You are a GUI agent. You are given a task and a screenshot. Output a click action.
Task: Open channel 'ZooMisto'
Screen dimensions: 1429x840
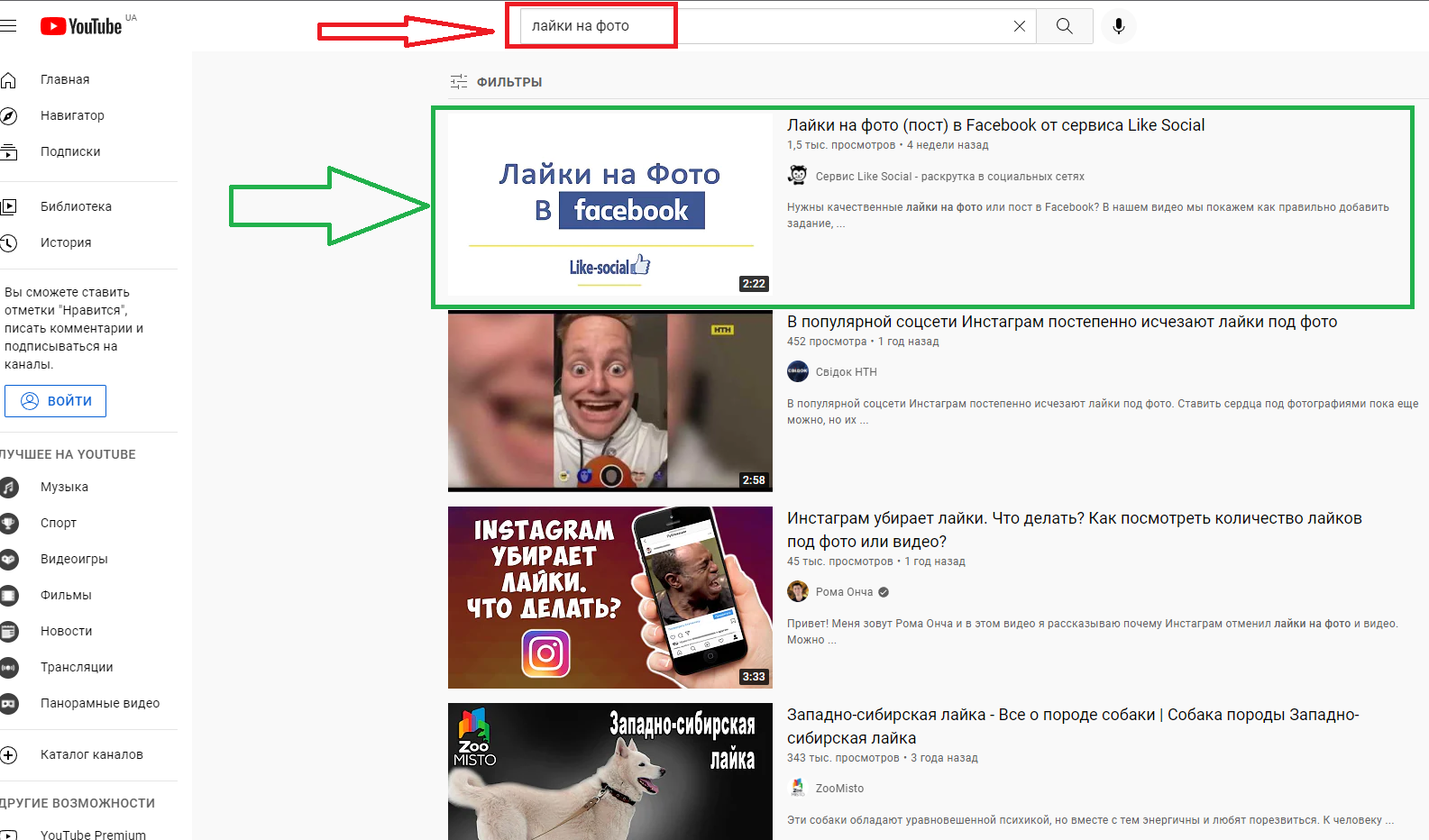(x=839, y=789)
